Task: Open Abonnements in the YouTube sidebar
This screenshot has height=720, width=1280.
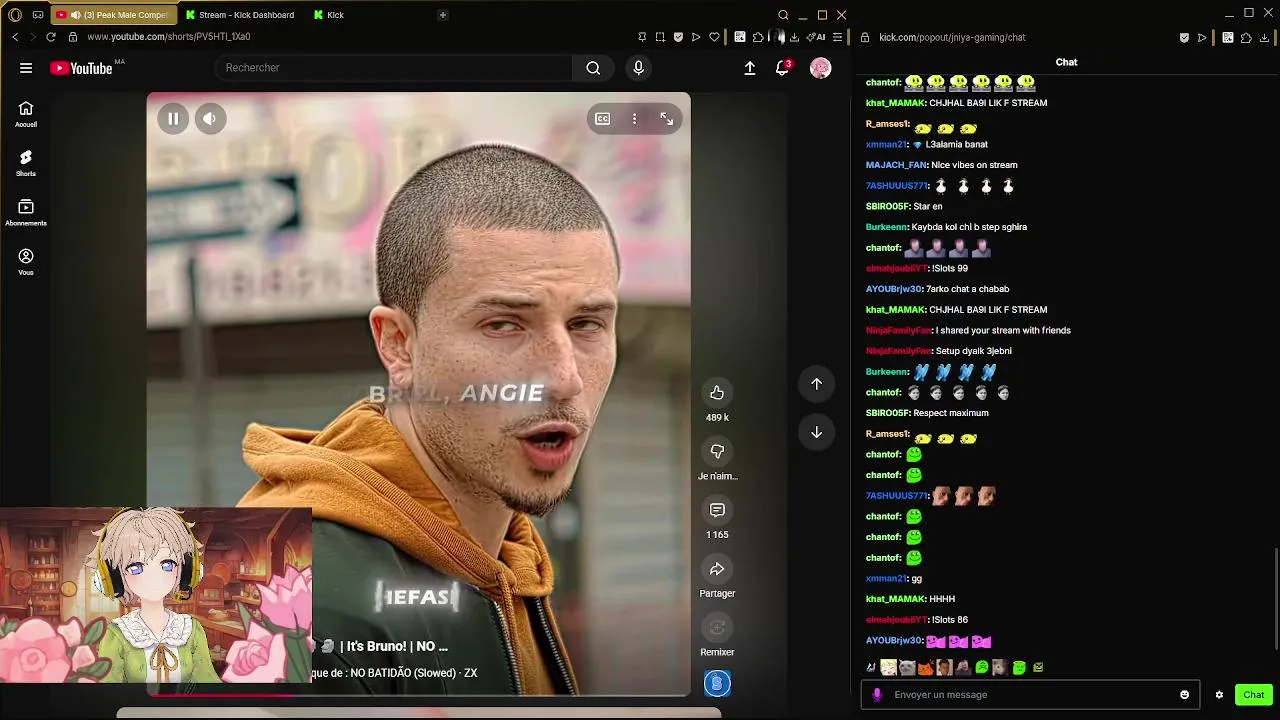Action: pyautogui.click(x=26, y=212)
